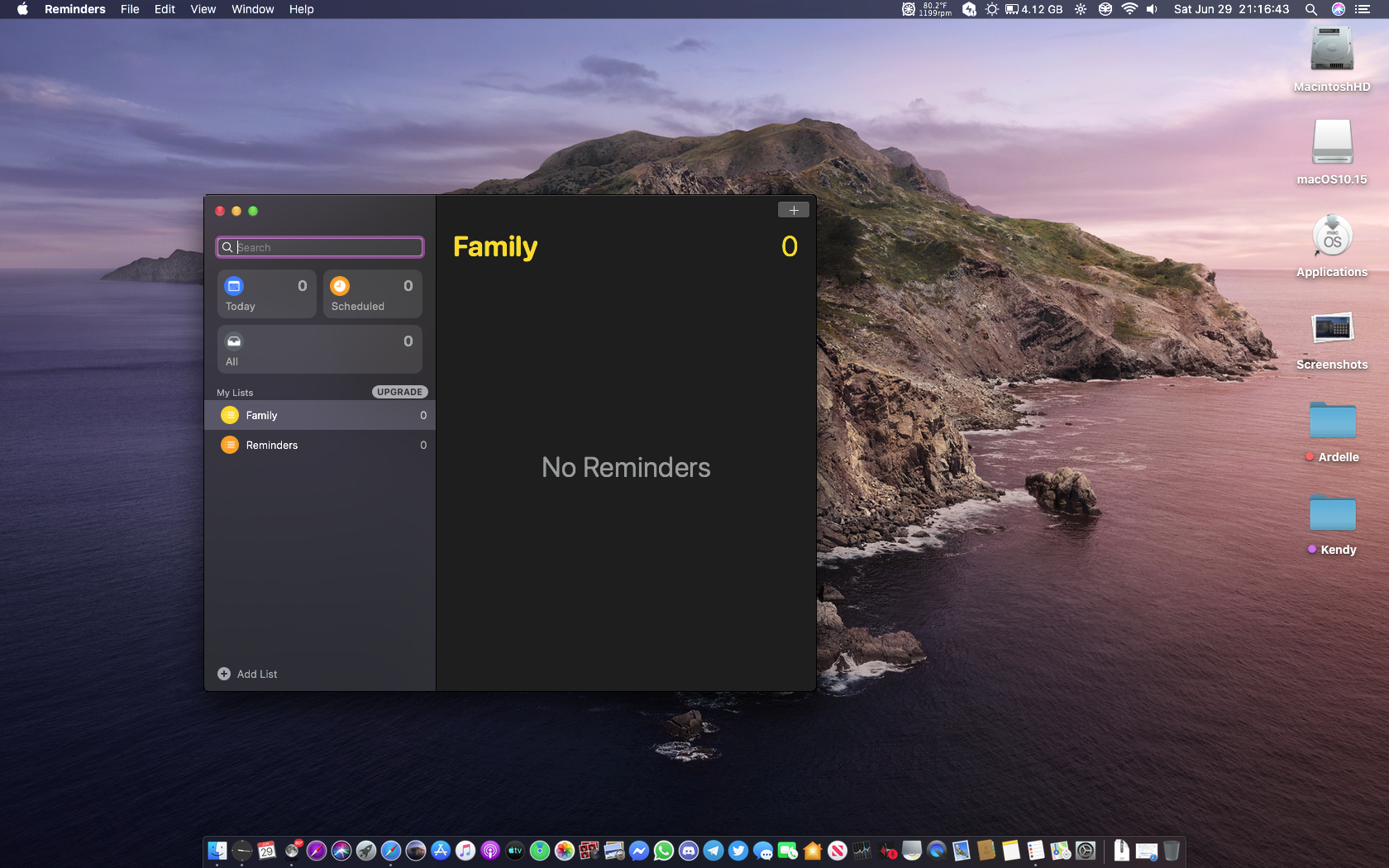
Task: Open WhatsApp from the Dock
Action: coord(664,851)
